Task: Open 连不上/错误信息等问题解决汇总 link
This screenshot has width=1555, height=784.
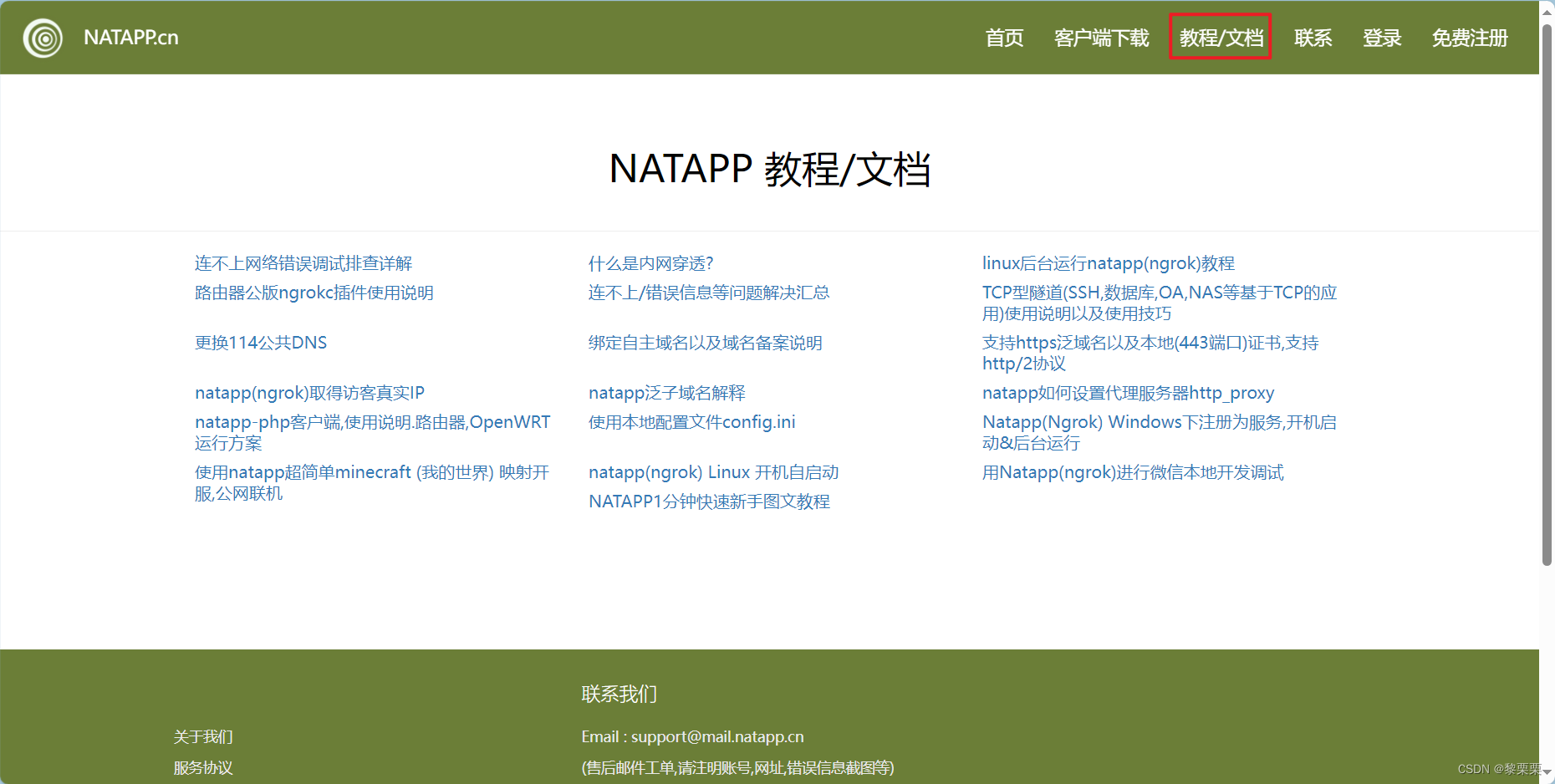Action: 709,293
